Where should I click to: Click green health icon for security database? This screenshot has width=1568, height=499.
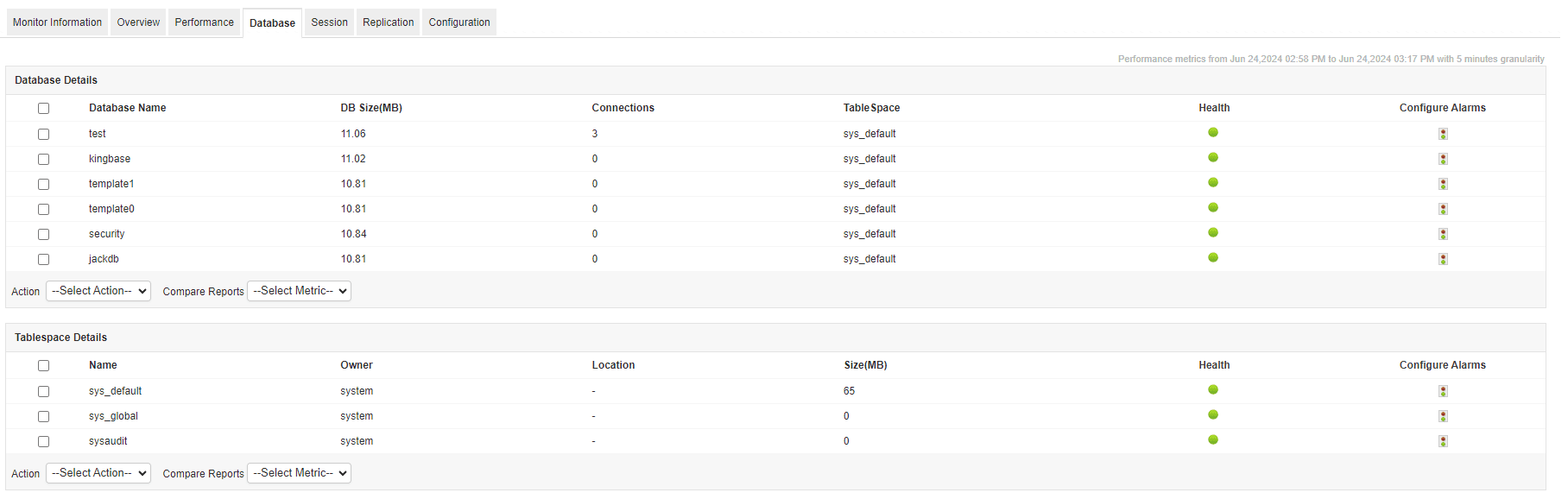(x=1213, y=232)
